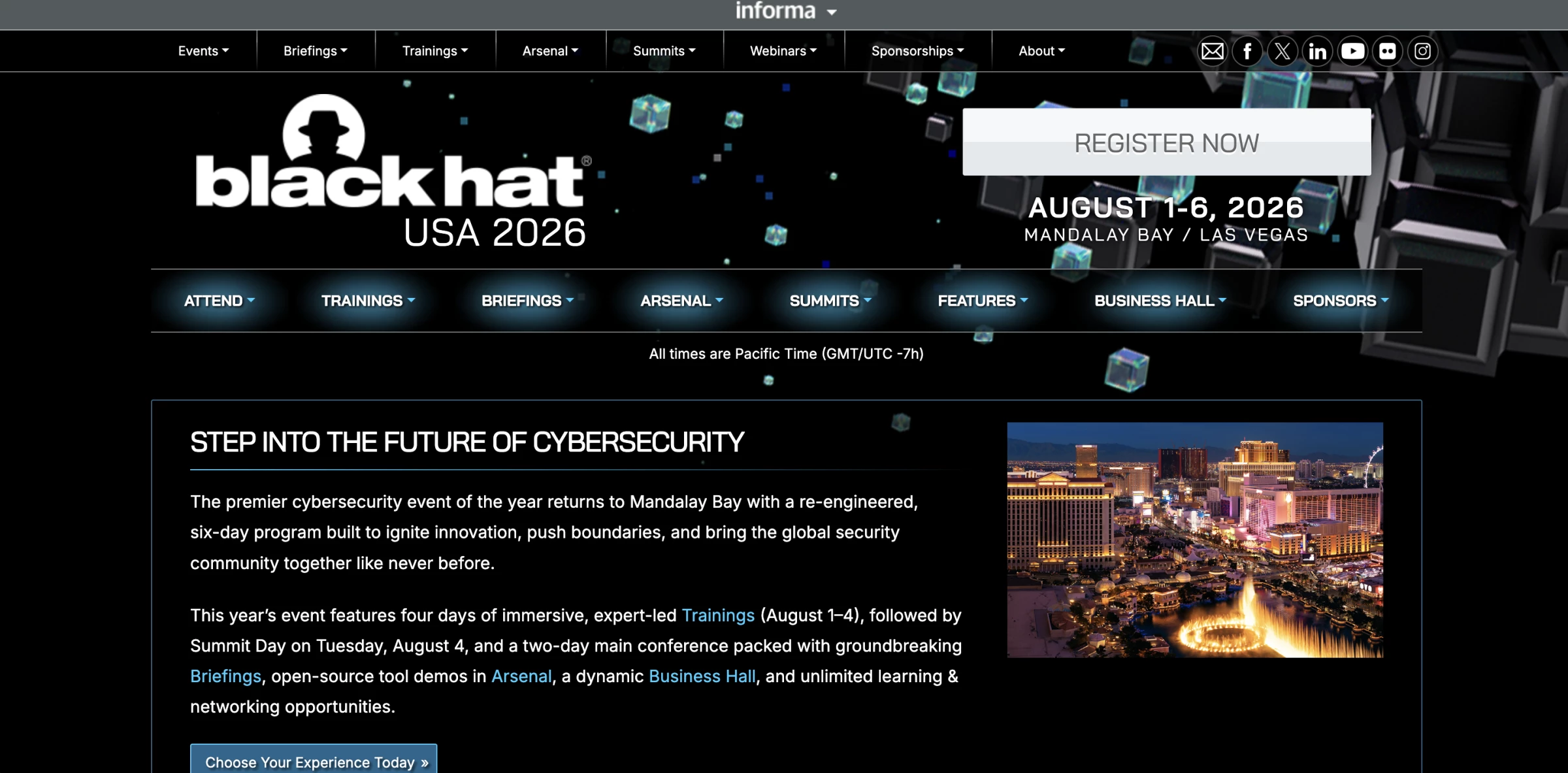The image size is (1568, 773).
Task: Open the top Arsenal dropdown
Action: [550, 51]
